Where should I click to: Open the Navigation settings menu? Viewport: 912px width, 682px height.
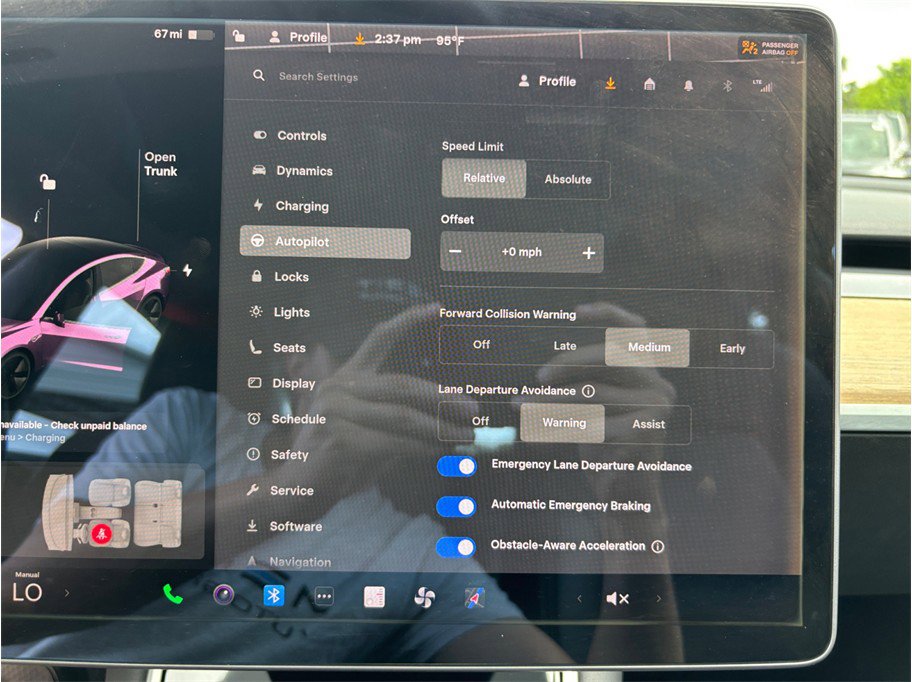pos(288,562)
